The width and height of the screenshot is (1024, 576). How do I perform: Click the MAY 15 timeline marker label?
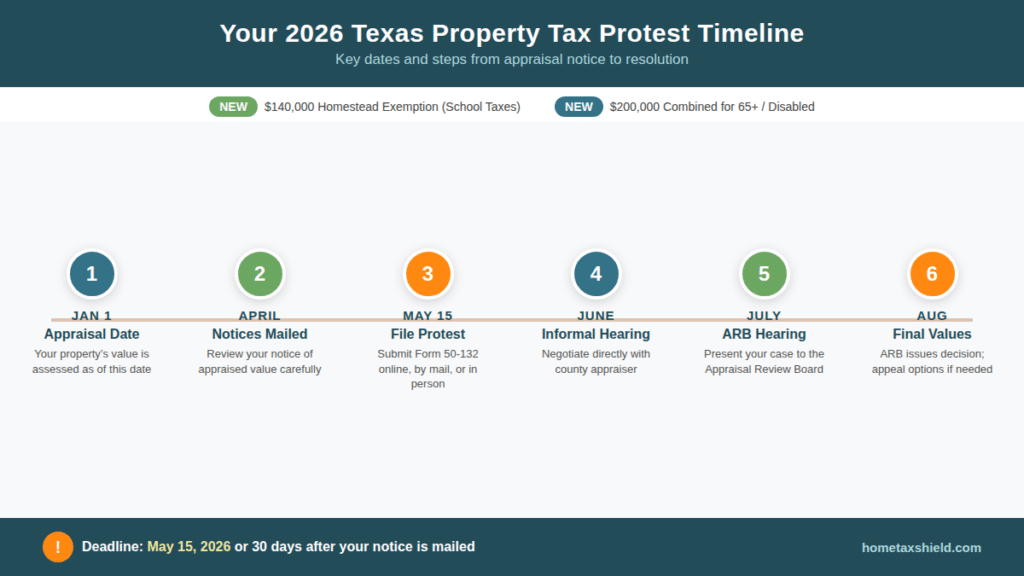click(428, 316)
